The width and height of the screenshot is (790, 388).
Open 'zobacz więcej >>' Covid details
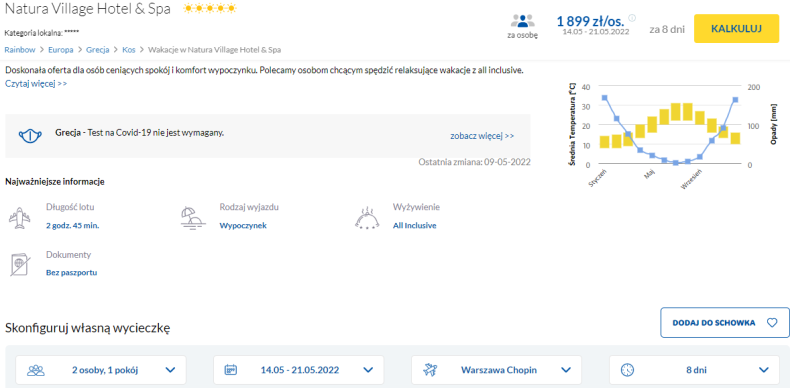[x=482, y=136]
